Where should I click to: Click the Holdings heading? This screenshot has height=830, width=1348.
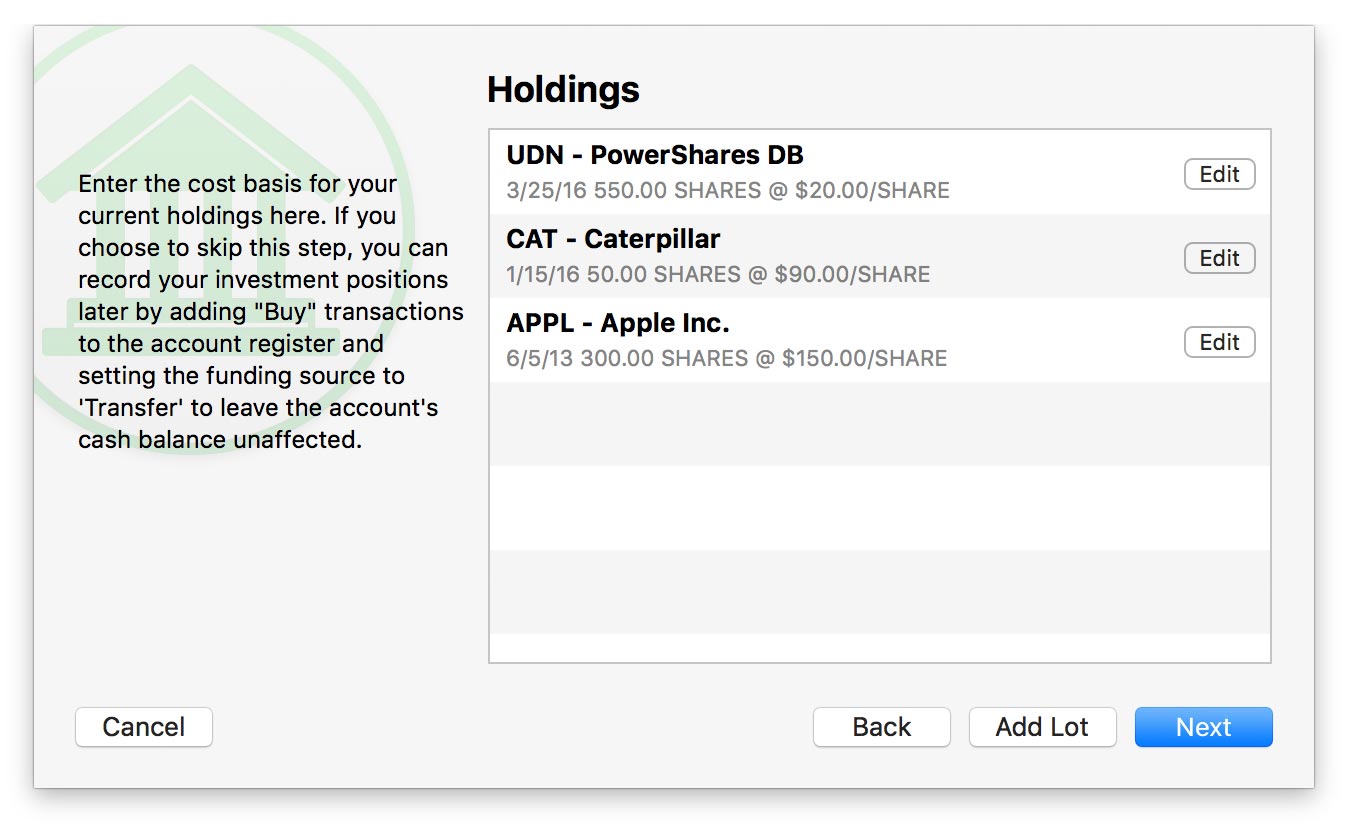(x=563, y=90)
